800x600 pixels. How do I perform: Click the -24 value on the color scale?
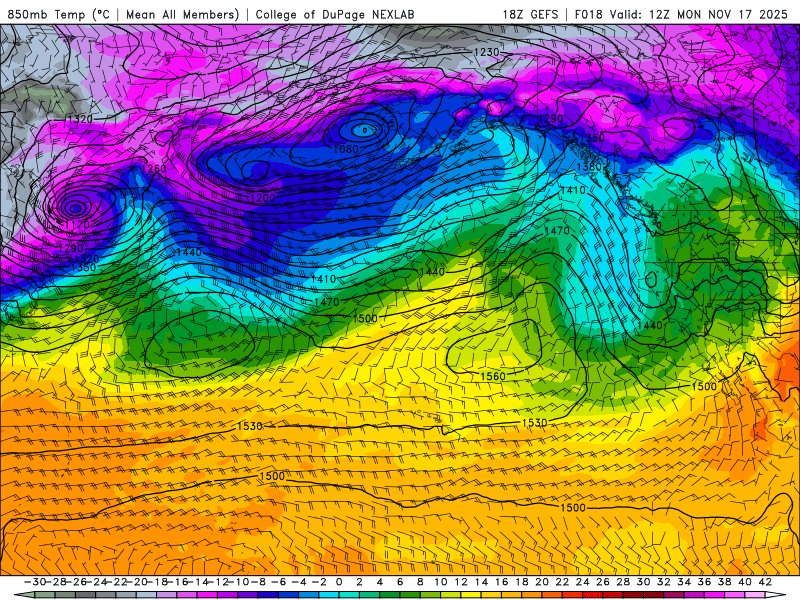pos(96,582)
